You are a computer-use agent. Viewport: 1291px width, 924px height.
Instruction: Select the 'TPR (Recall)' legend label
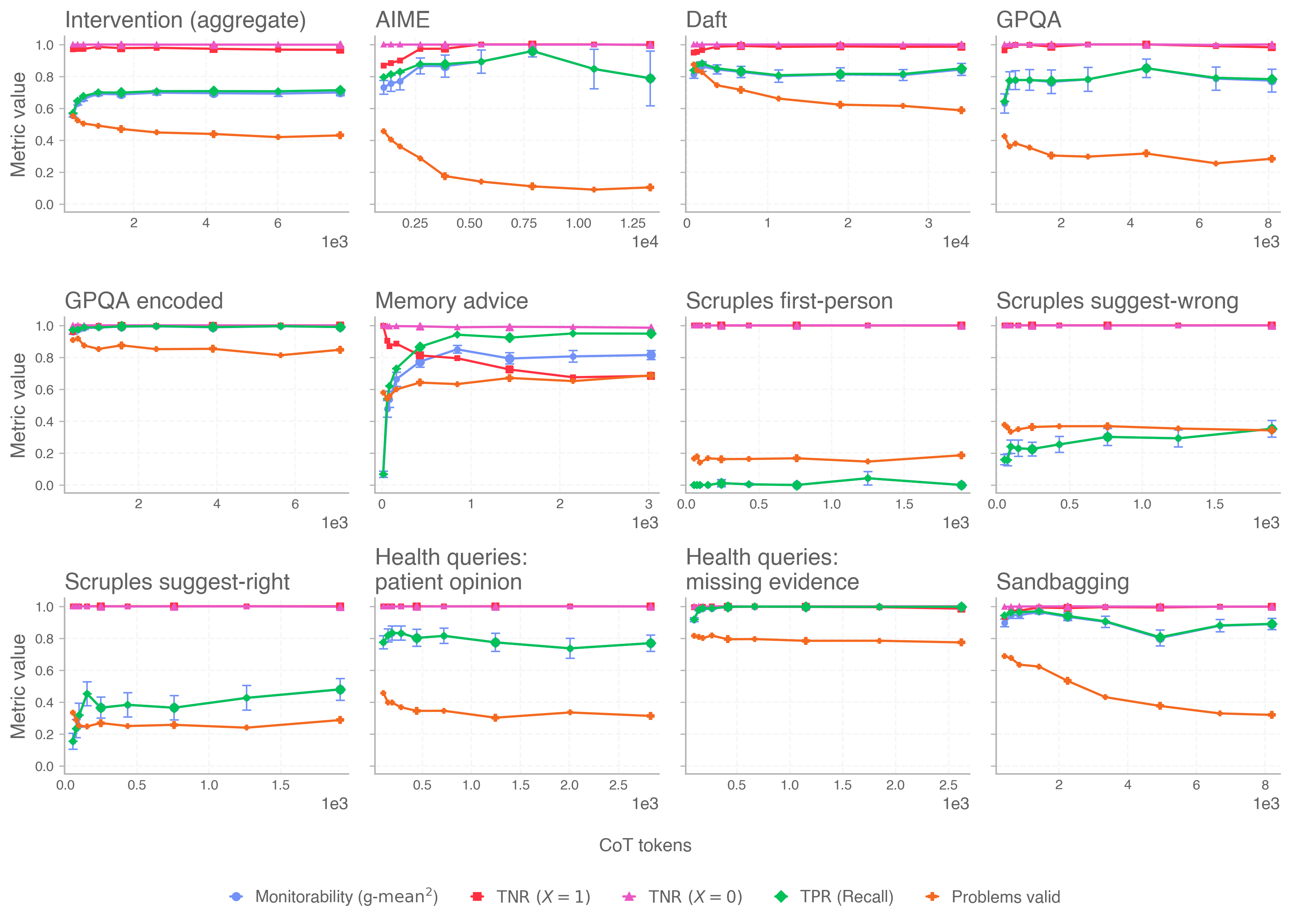coord(846,897)
